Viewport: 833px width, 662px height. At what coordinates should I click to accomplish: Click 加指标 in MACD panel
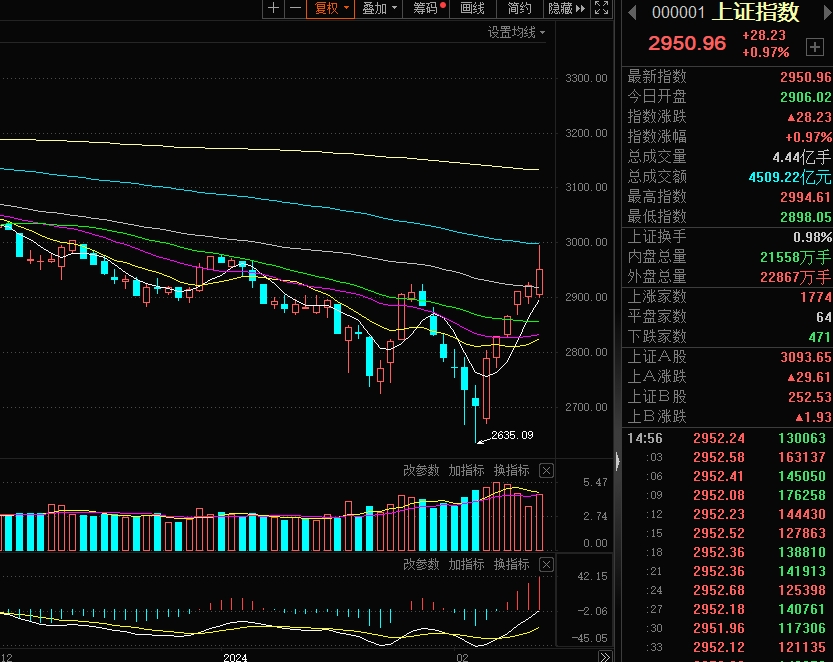[466, 564]
